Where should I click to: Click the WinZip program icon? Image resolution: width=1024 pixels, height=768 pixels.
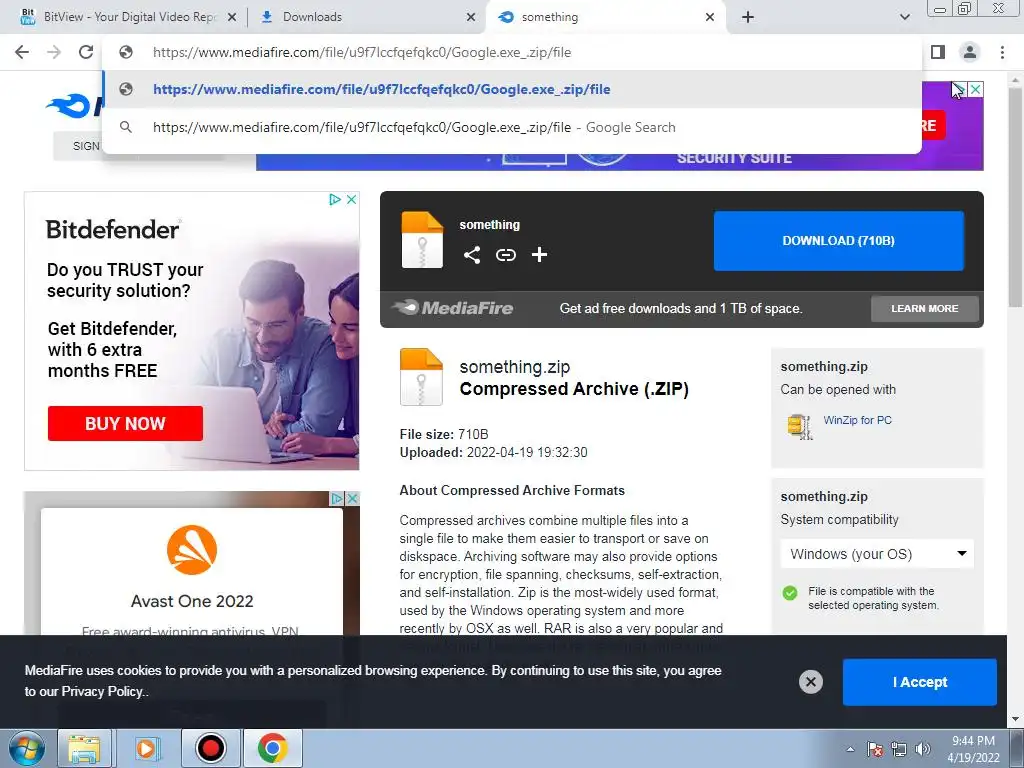(x=800, y=427)
